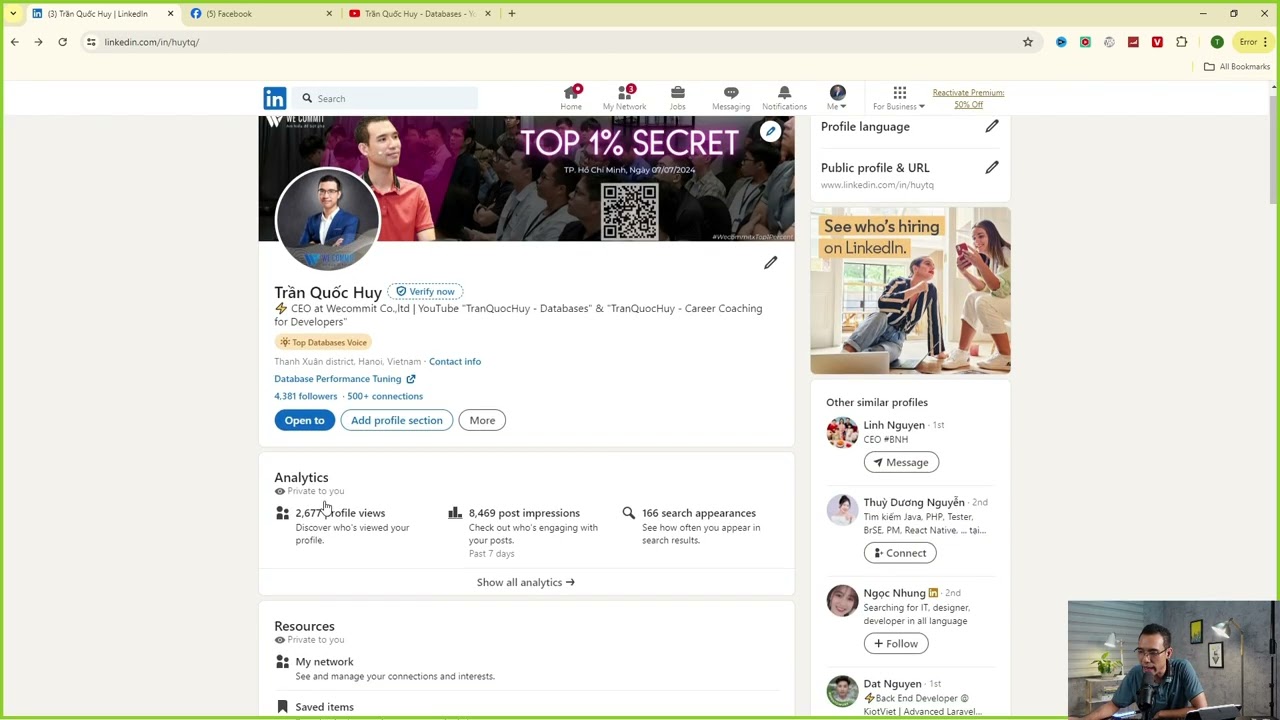This screenshot has width=1280, height=720.
Task: Click the Open to button
Action: point(304,420)
